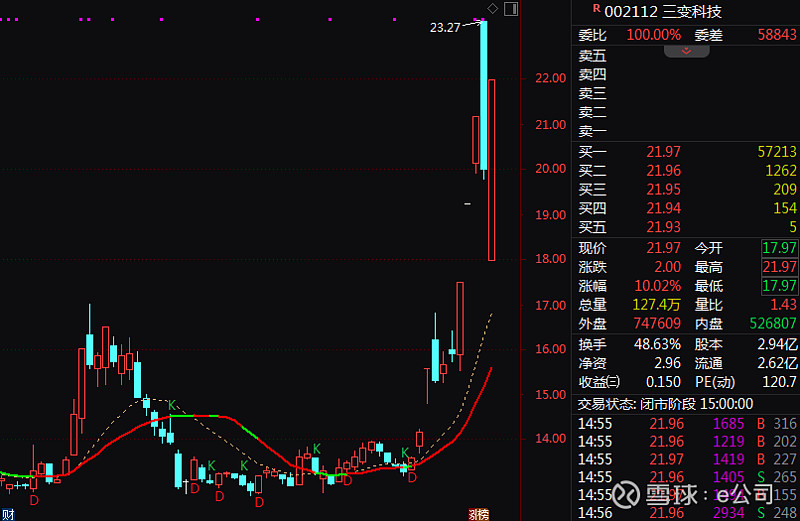Click the 委比 100.00% value

[654, 35]
